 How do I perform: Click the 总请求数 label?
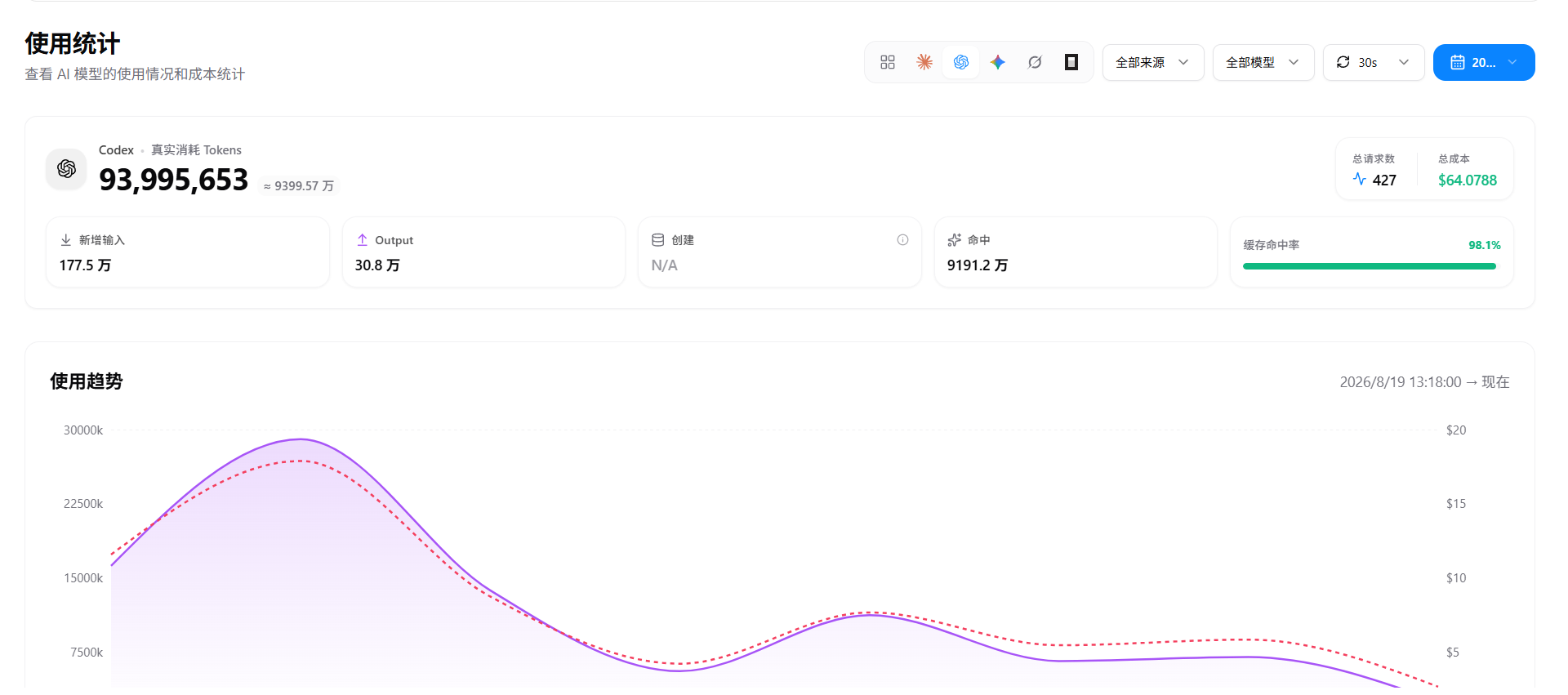1374,158
